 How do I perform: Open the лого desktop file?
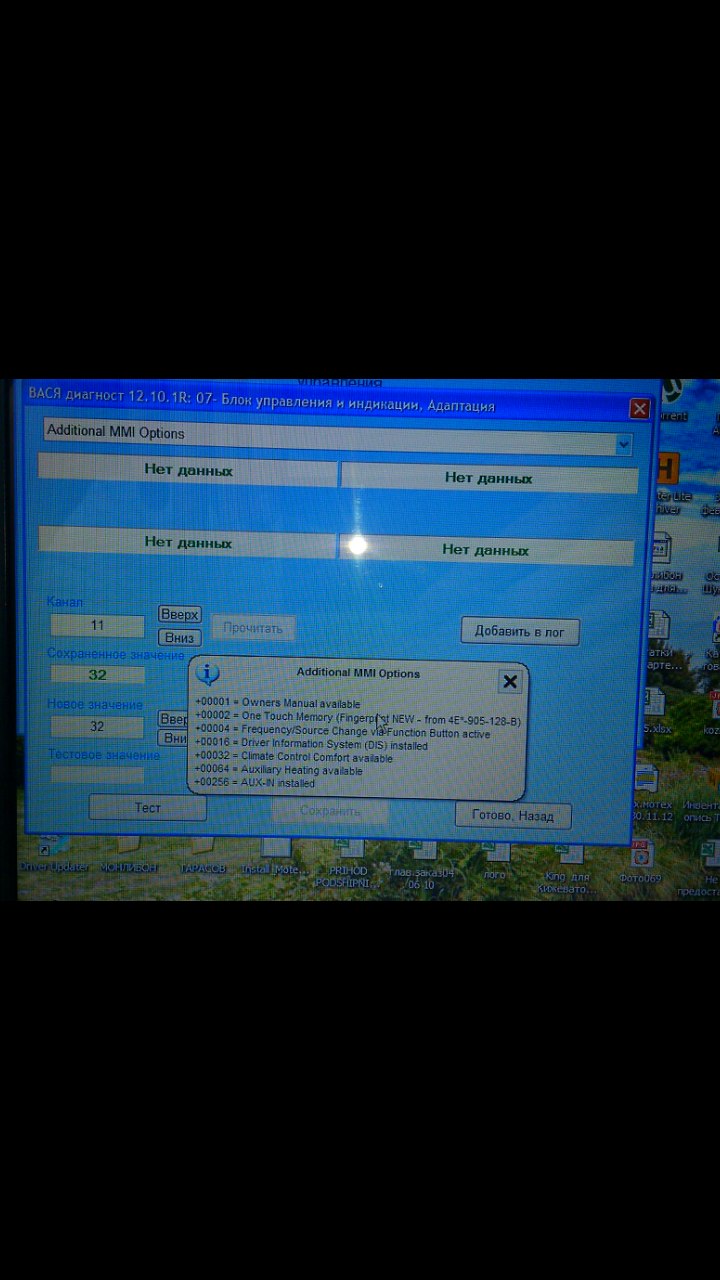click(495, 860)
